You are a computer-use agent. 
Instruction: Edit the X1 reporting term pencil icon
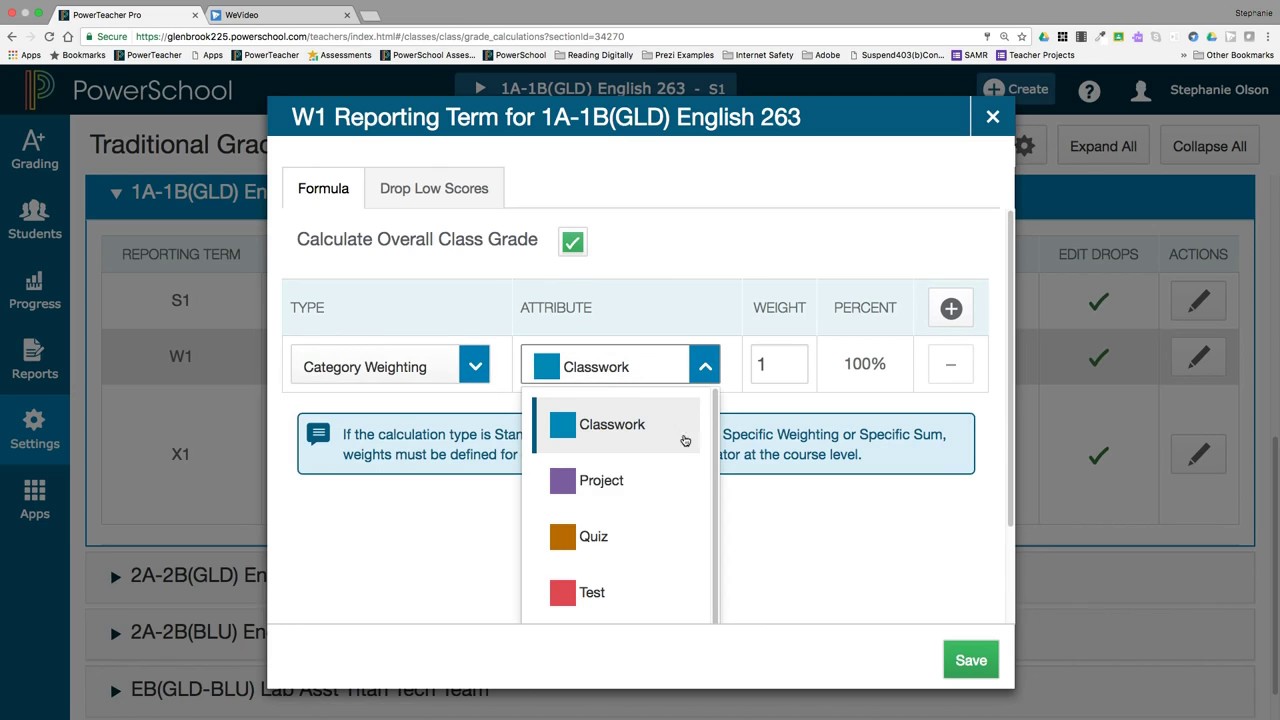tap(1198, 454)
